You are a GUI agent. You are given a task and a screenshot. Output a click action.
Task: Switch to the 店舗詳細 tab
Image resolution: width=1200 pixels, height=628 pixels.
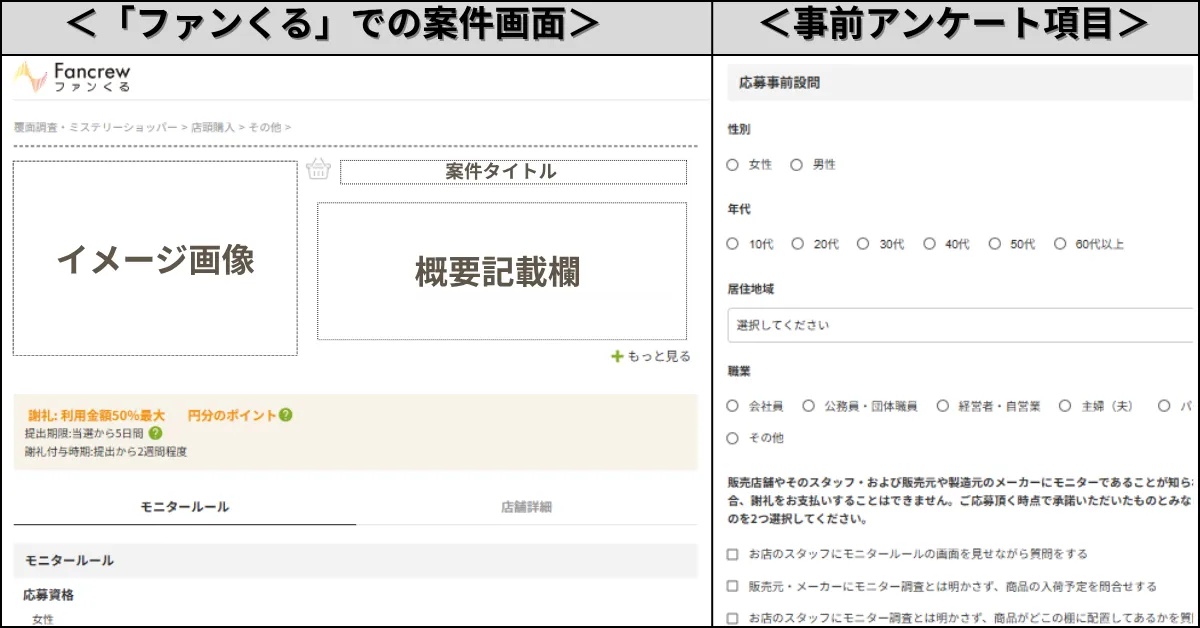point(528,507)
